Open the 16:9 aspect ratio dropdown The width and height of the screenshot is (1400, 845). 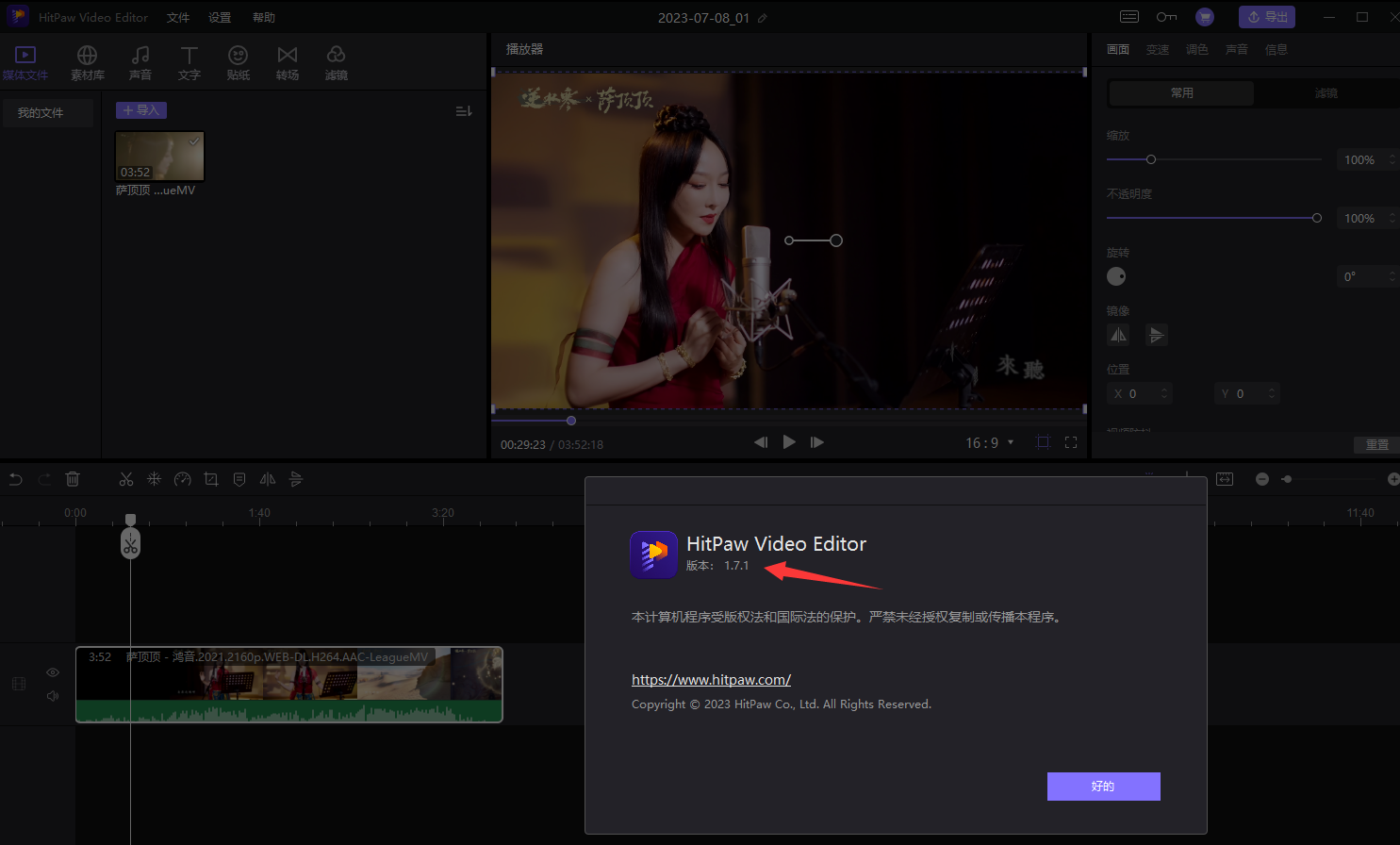990,442
